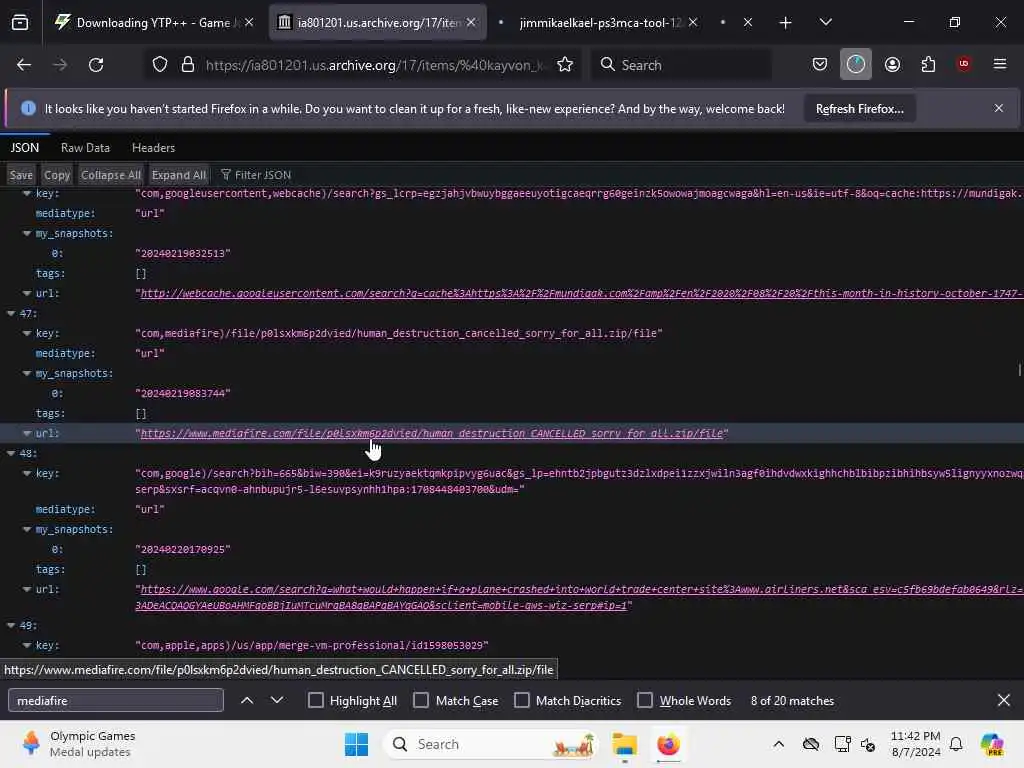
Task: Close the ia801201.us.archive.org tab
Action: tap(471, 23)
